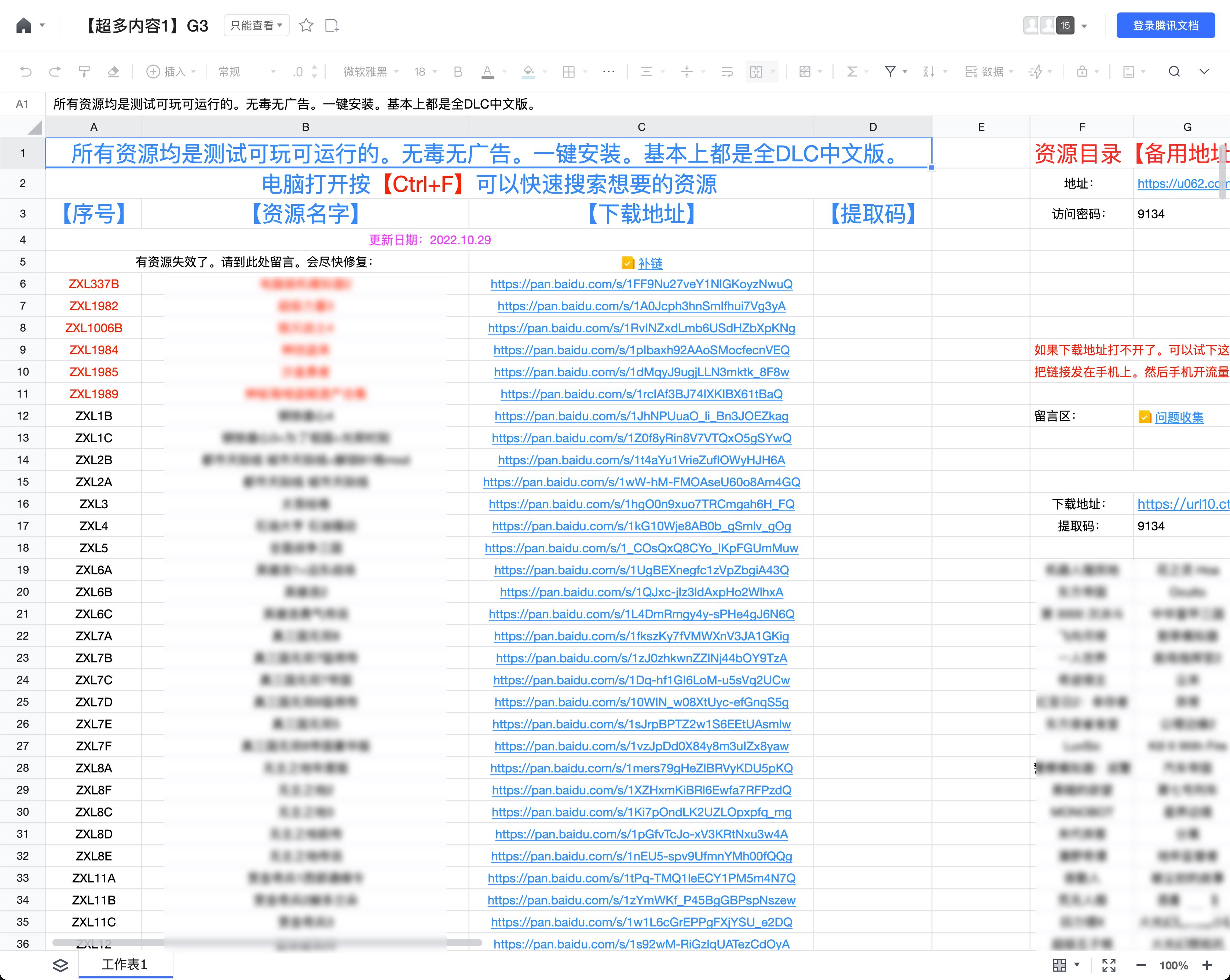
Task: Click the 登录腾讯文档 login button
Action: coord(1165,26)
